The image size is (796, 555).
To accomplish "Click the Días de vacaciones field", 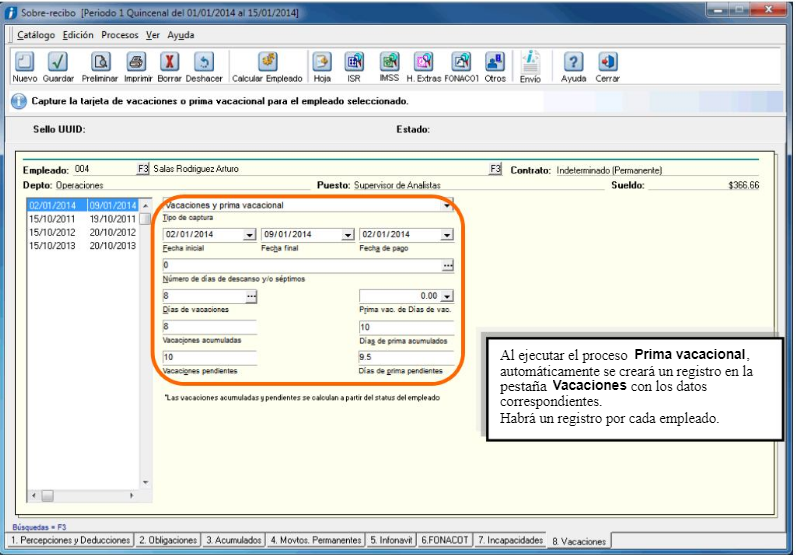I will (x=204, y=296).
